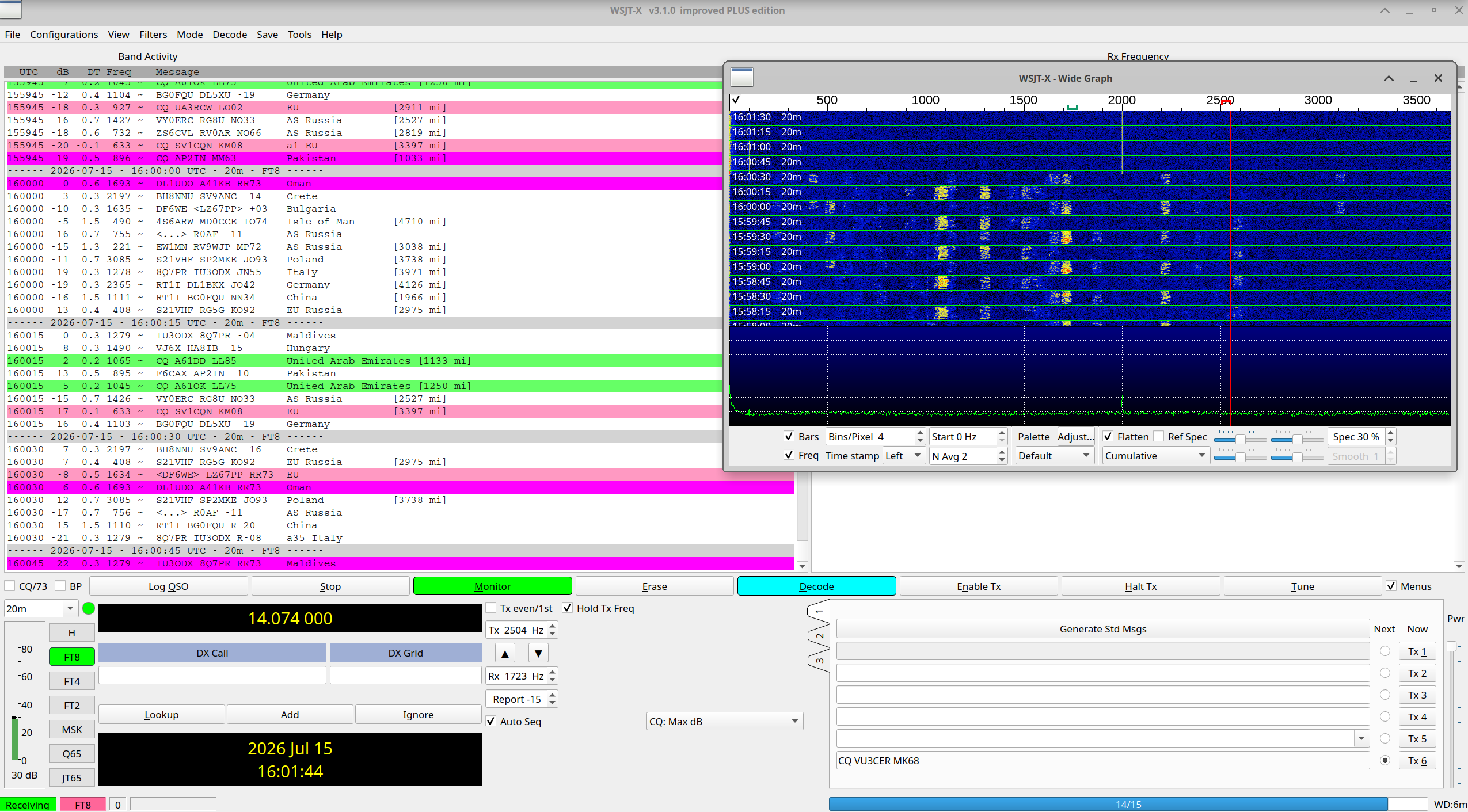
Task: Uncheck the Freq checkbox in Wide Graph
Action: point(789,455)
